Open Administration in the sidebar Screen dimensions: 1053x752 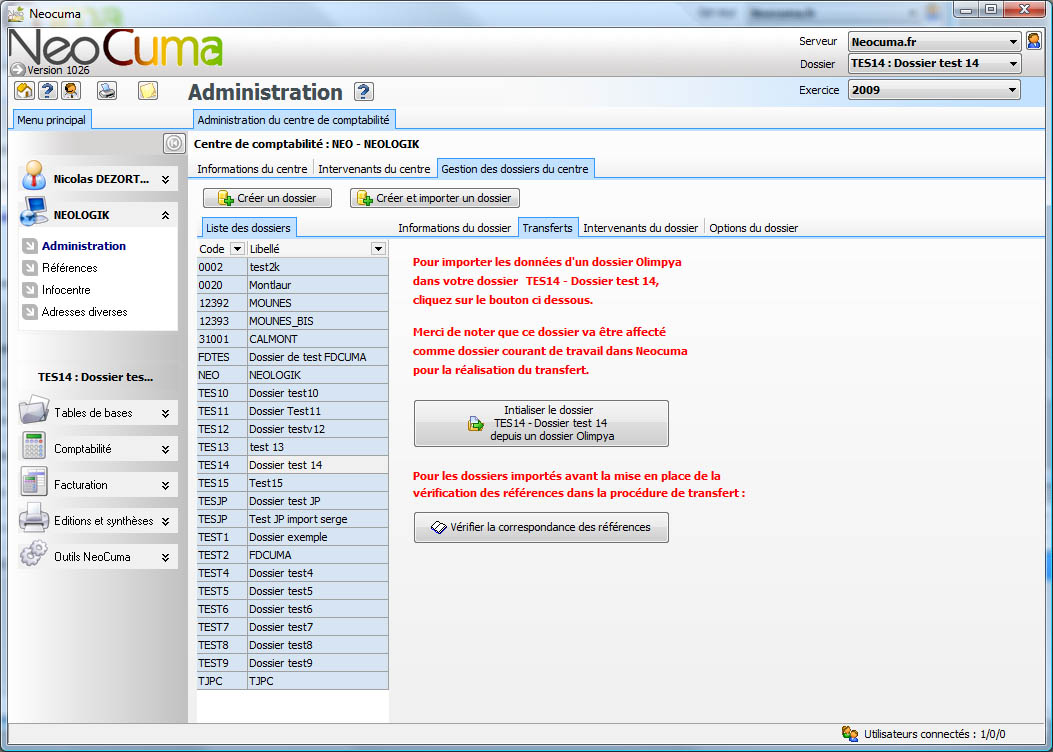pyautogui.click(x=84, y=246)
